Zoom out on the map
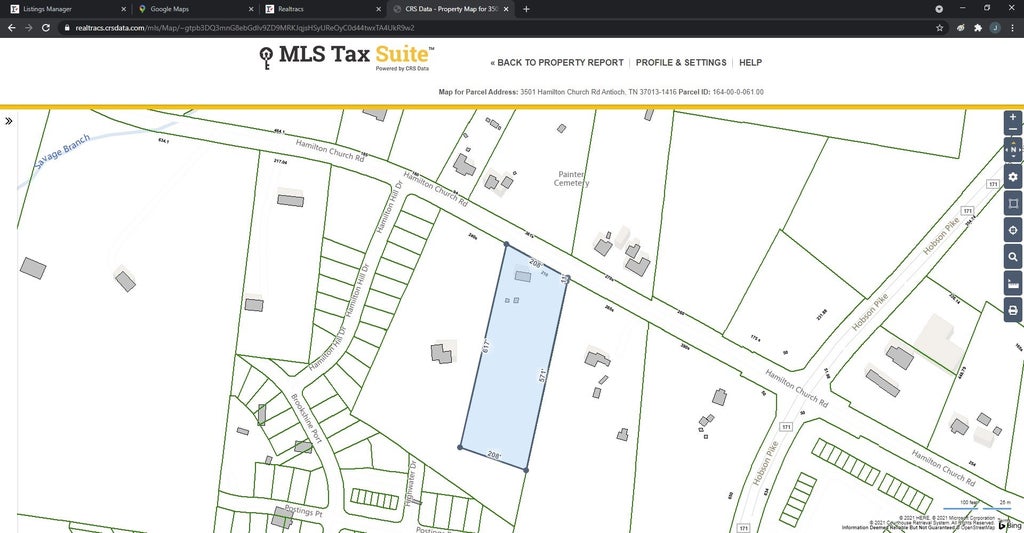The width and height of the screenshot is (1024, 533). 1013,130
